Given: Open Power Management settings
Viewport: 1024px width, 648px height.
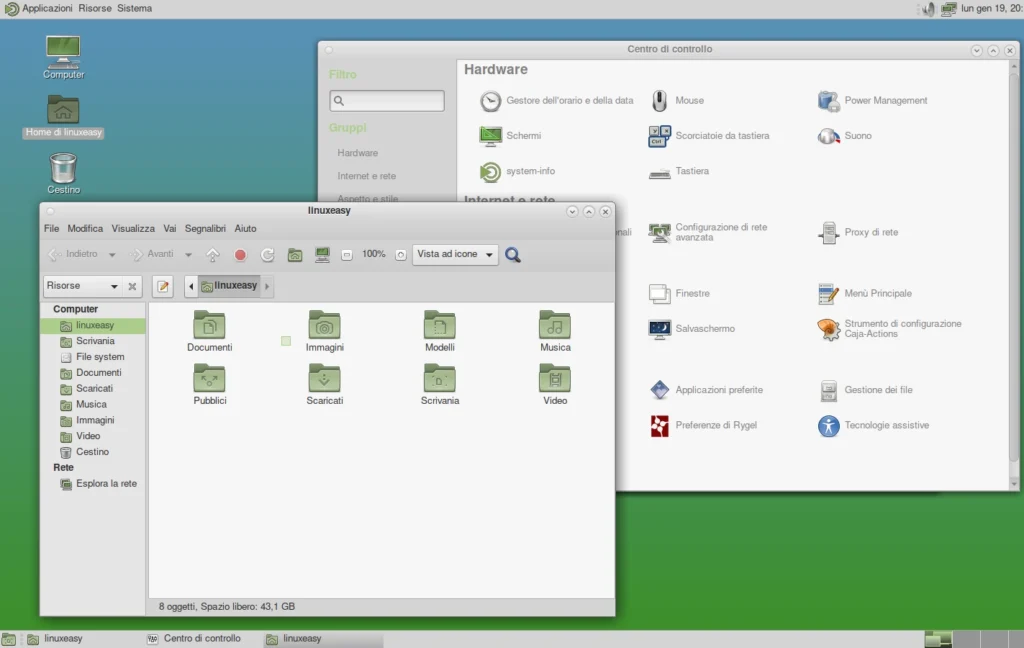Looking at the screenshot, I should (x=884, y=100).
